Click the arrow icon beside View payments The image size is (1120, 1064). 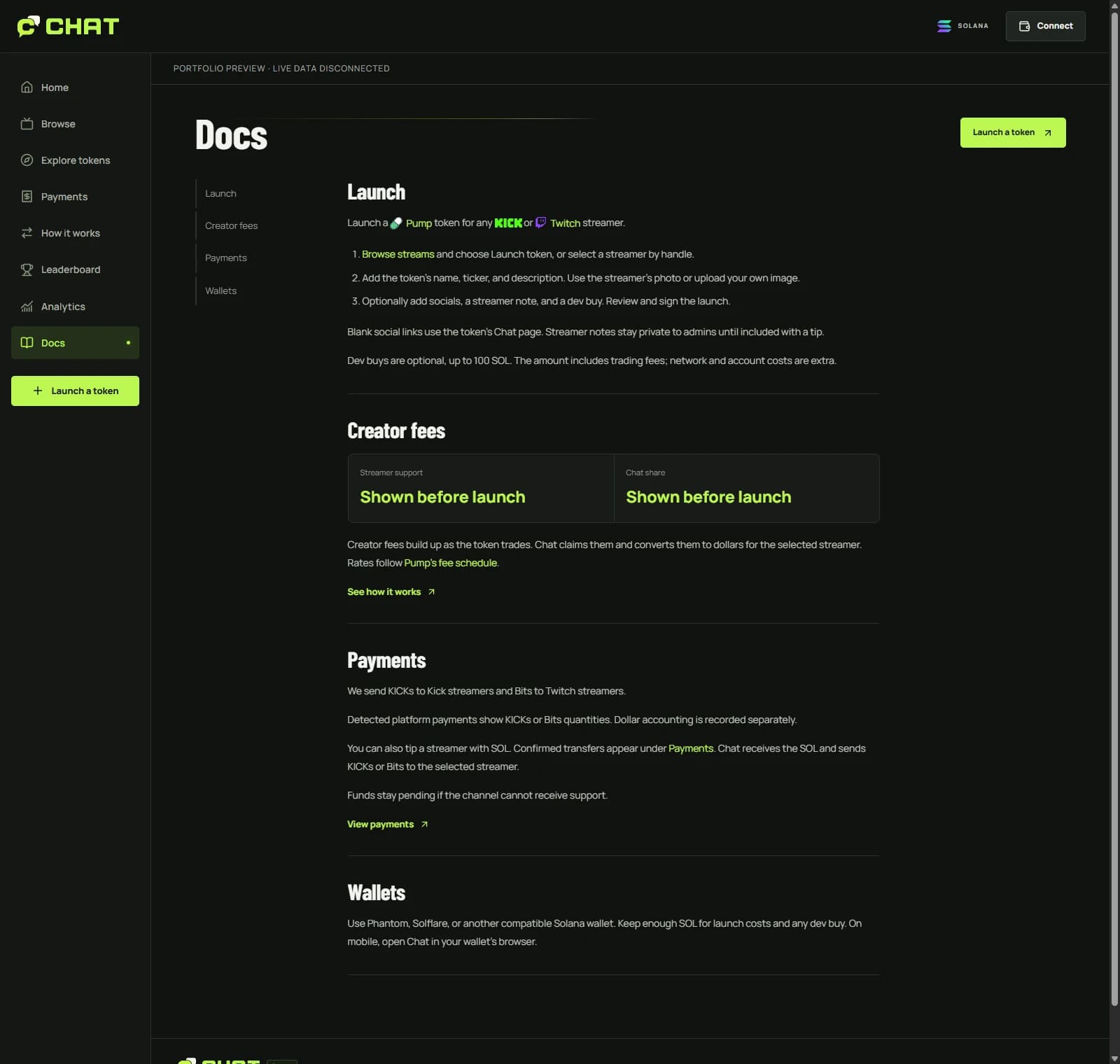coord(424,825)
